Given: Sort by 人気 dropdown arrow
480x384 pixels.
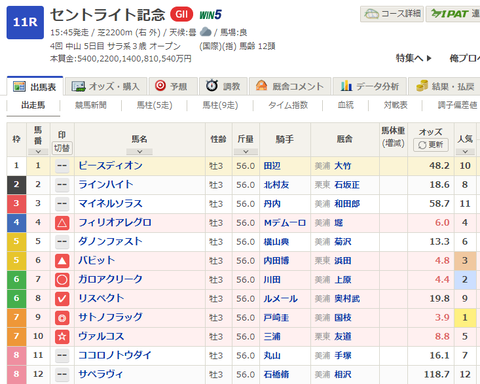Looking at the screenshot, I should [465, 152].
